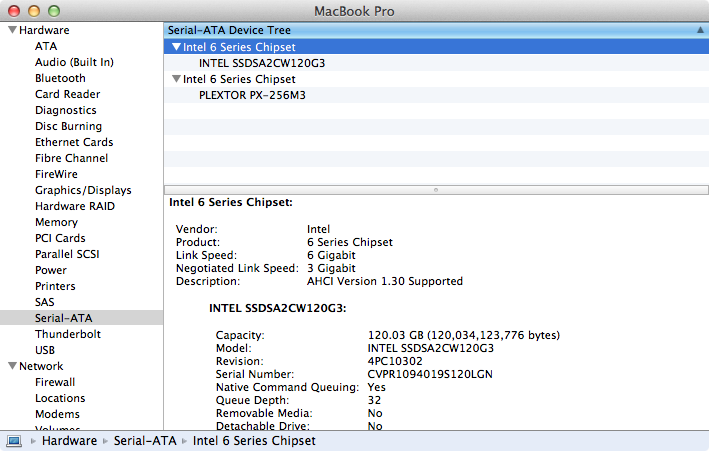Select Fibre Channel in the sidebar
This screenshot has width=709, height=451.
click(x=71, y=158)
